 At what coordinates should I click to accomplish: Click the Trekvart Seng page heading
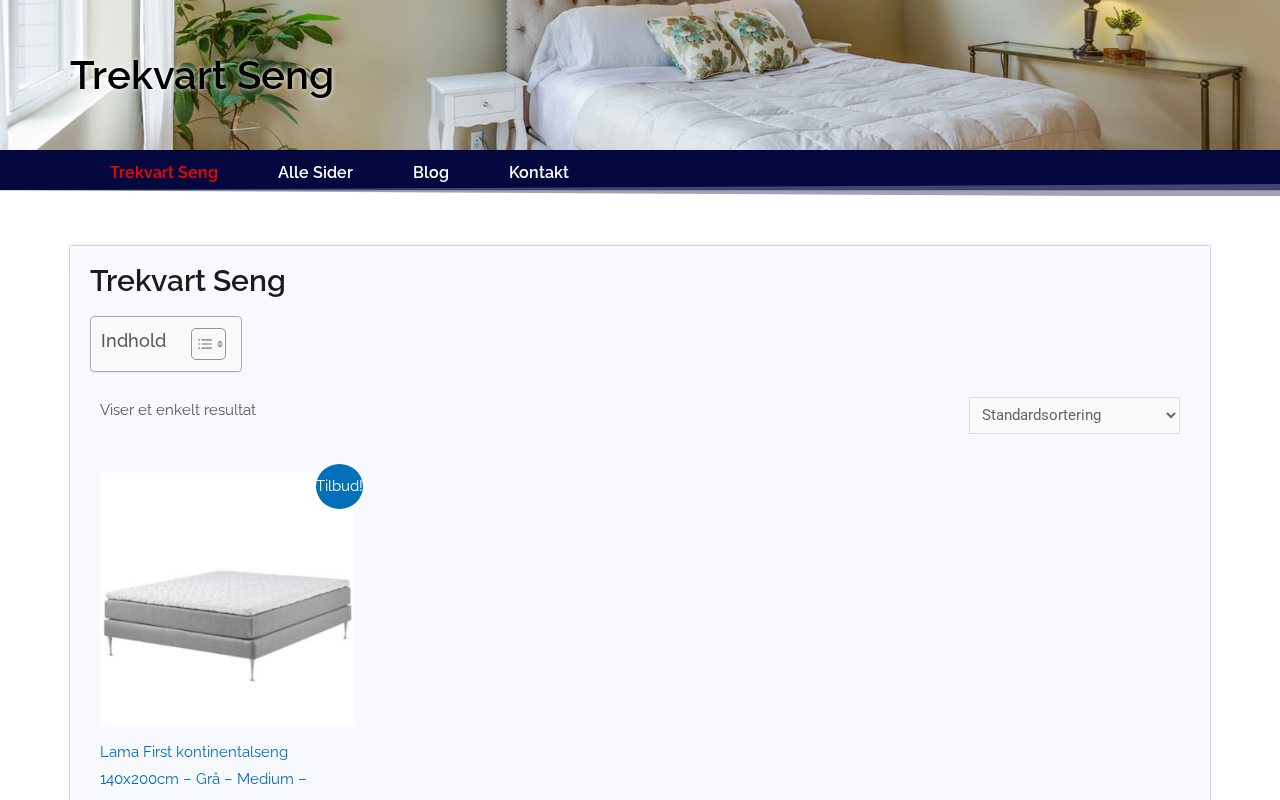pyautogui.click(x=188, y=281)
